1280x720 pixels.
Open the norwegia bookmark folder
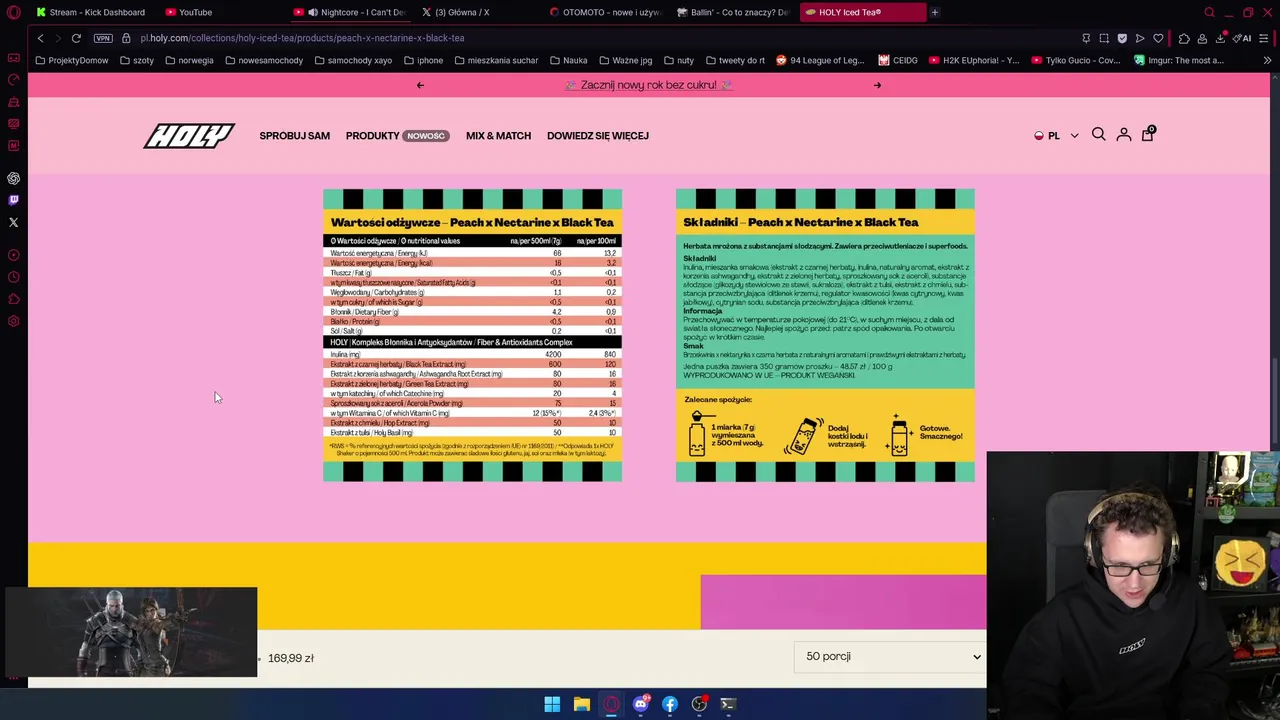189,60
